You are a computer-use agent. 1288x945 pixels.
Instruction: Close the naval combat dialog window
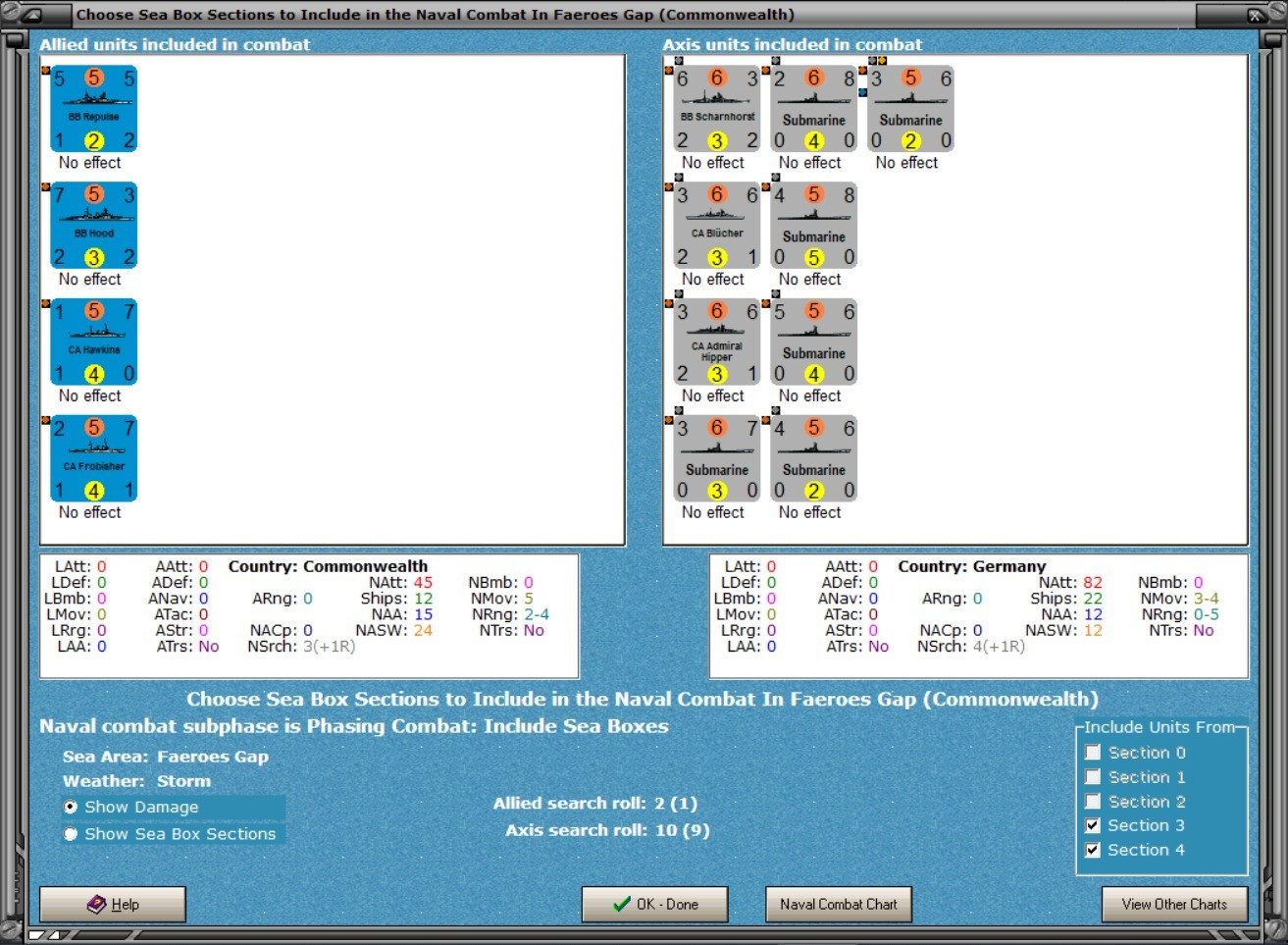pyautogui.click(x=1256, y=15)
